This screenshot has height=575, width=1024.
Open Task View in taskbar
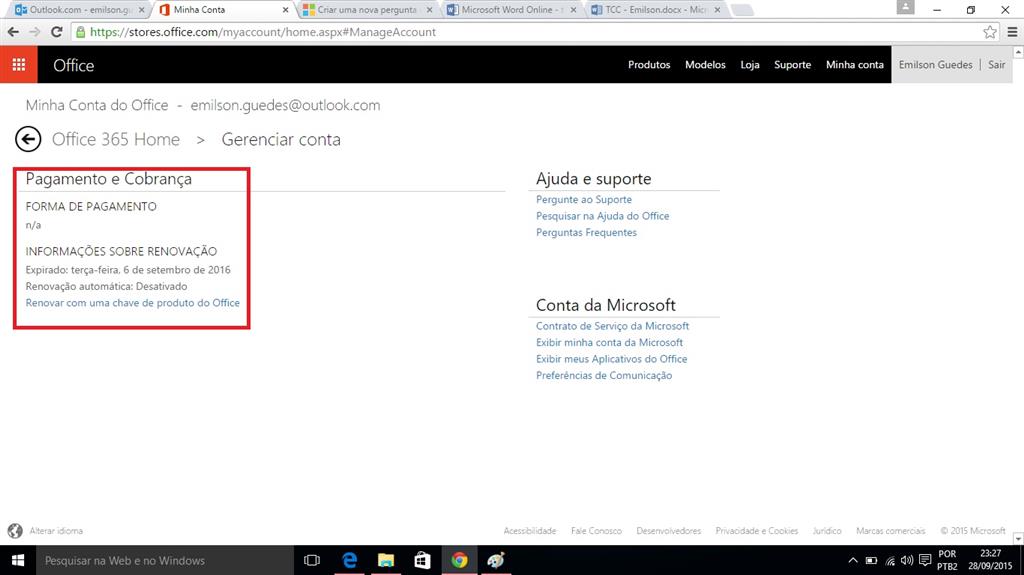click(312, 560)
